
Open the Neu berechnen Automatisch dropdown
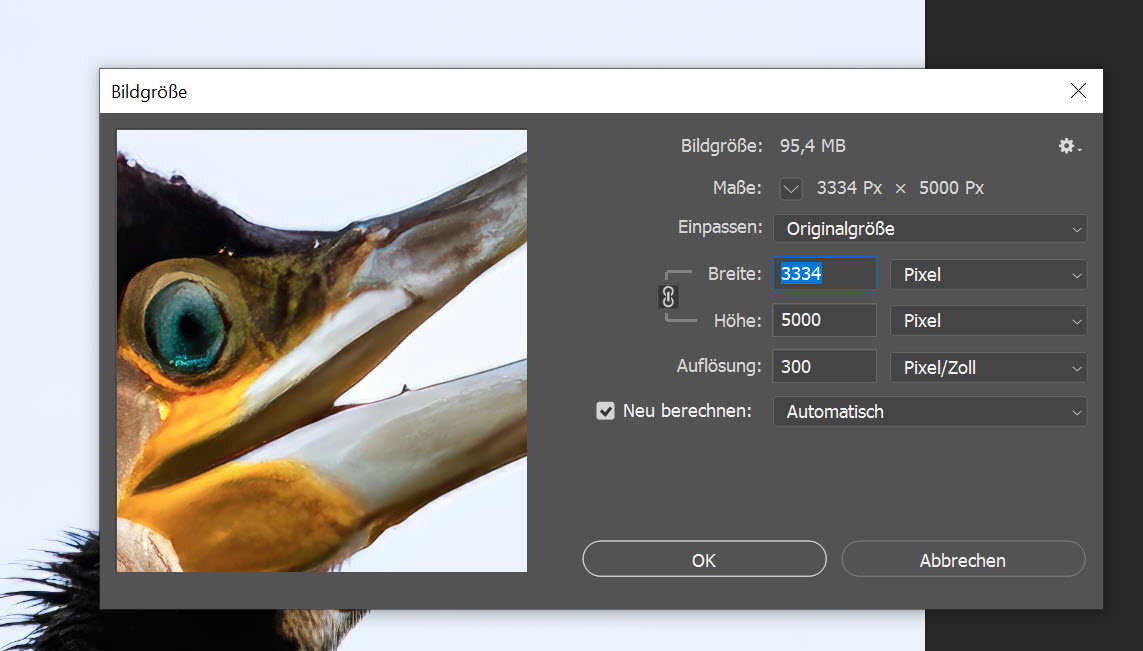tap(929, 412)
